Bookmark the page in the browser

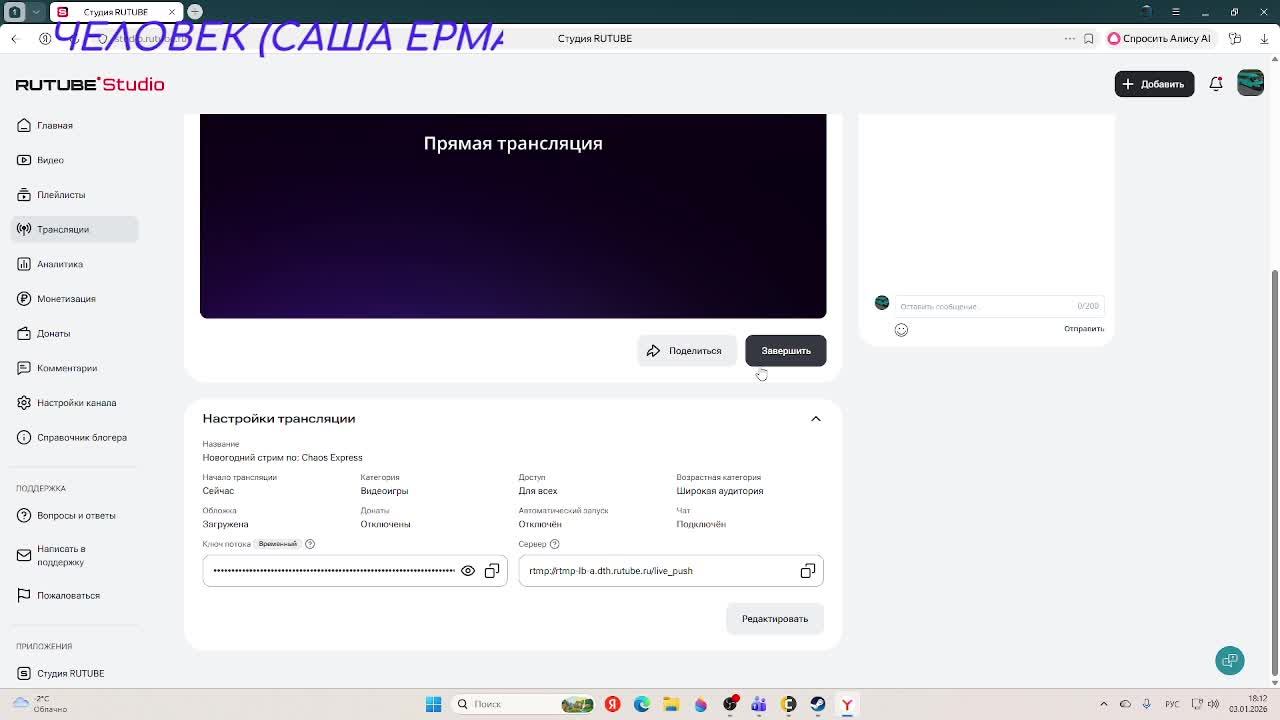click(x=1089, y=39)
